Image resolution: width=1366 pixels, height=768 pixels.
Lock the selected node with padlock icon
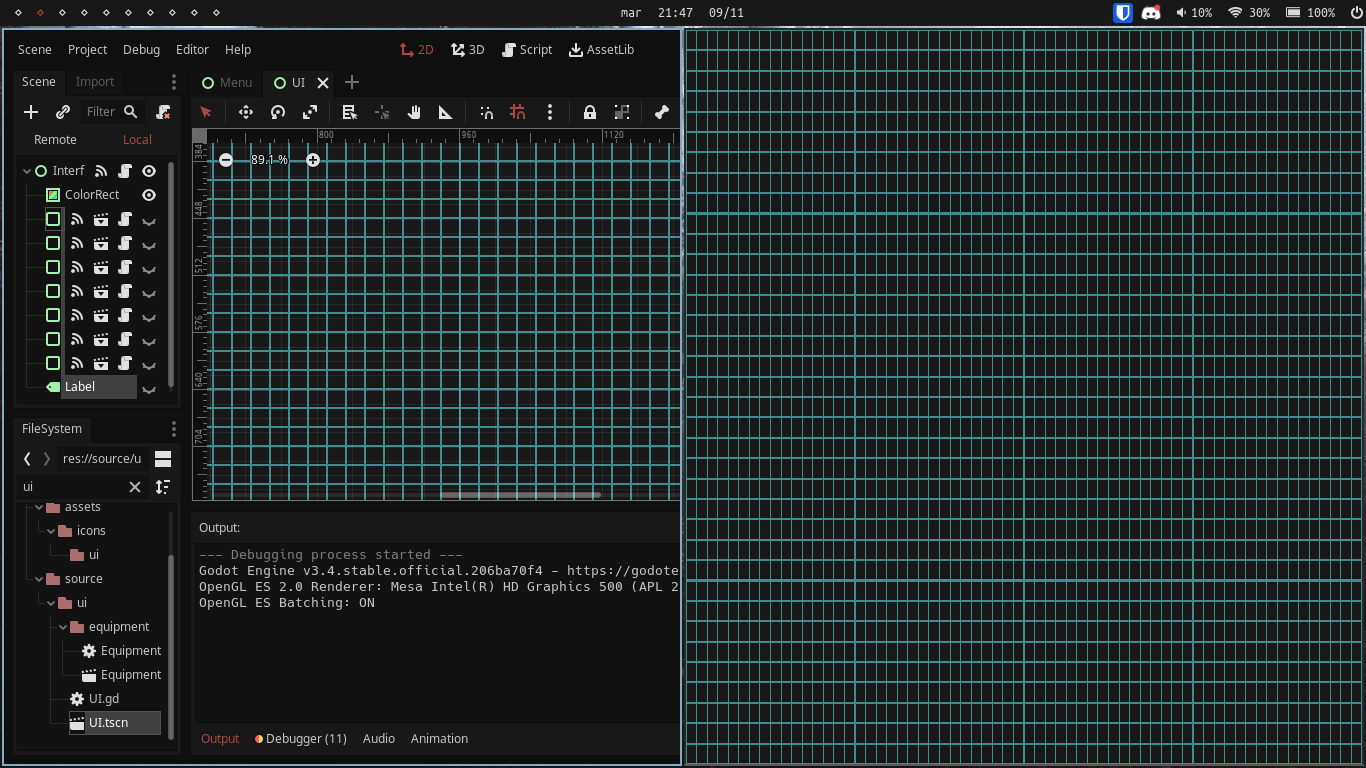point(590,112)
